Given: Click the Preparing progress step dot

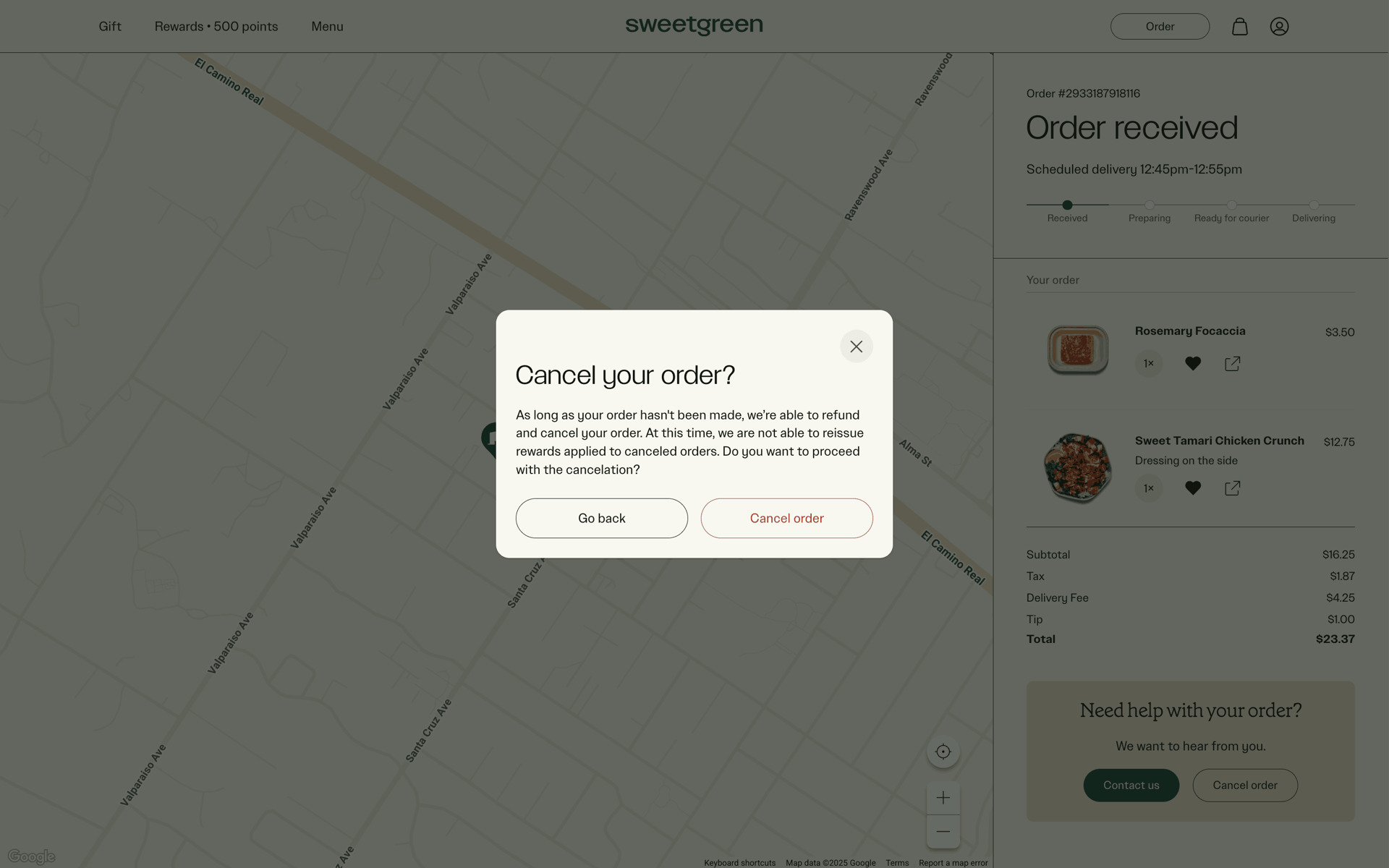Looking at the screenshot, I should (x=1150, y=205).
